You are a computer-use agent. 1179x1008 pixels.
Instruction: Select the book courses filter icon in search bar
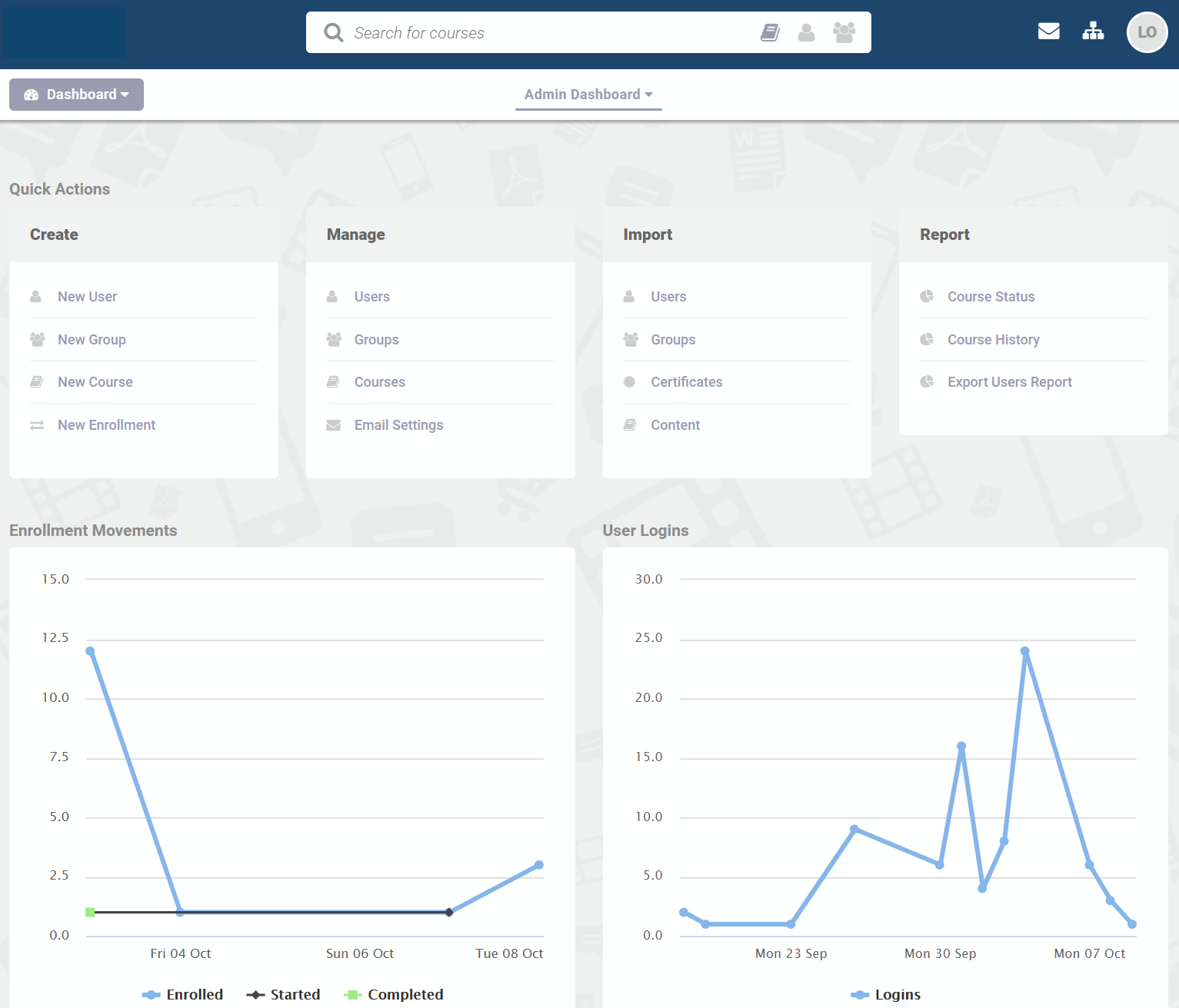tap(770, 32)
